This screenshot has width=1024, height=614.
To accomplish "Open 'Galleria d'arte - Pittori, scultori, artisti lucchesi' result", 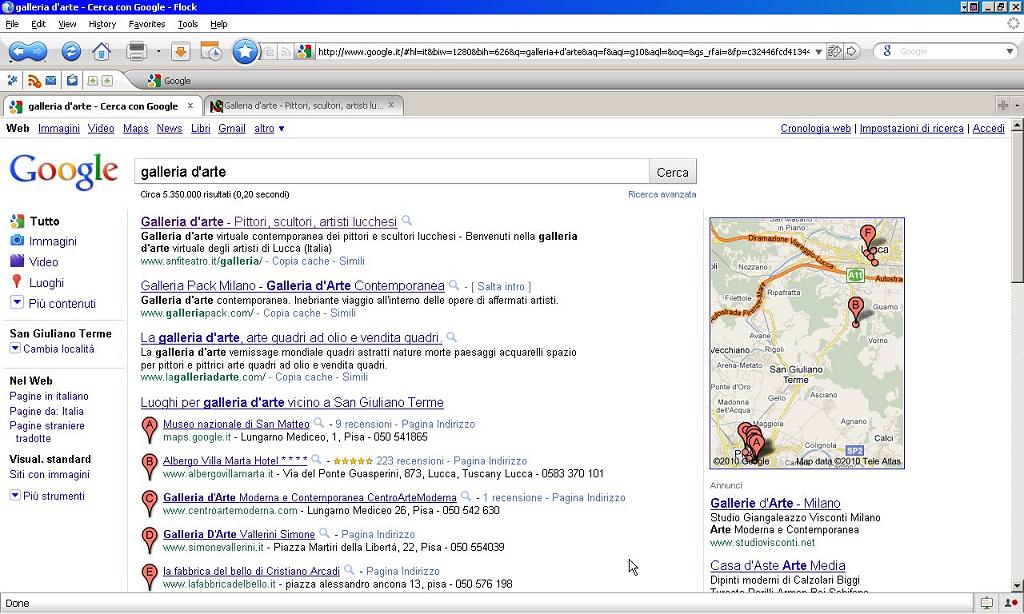I will [x=268, y=221].
